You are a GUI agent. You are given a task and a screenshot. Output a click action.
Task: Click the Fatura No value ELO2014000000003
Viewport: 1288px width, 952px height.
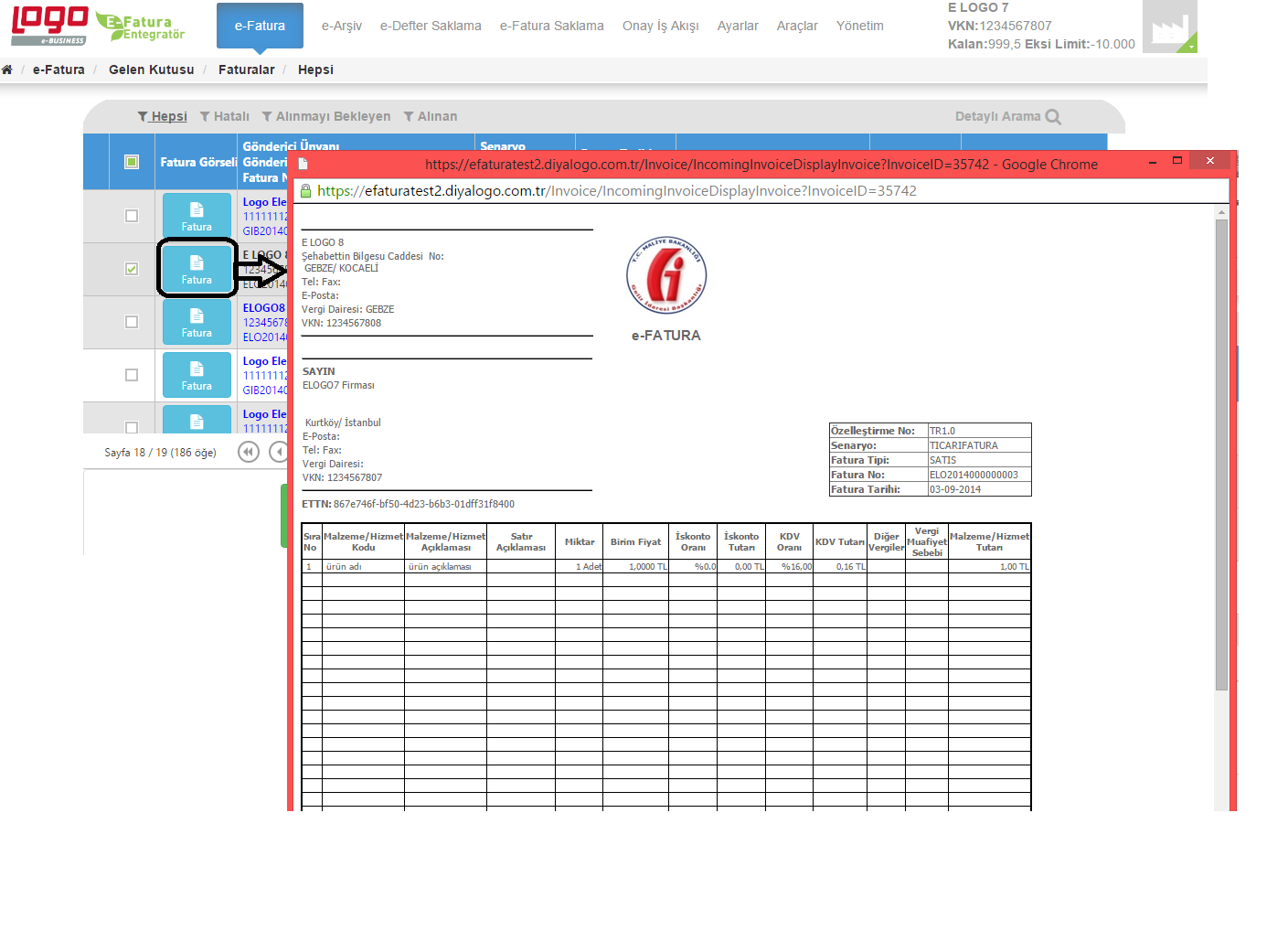(x=974, y=475)
